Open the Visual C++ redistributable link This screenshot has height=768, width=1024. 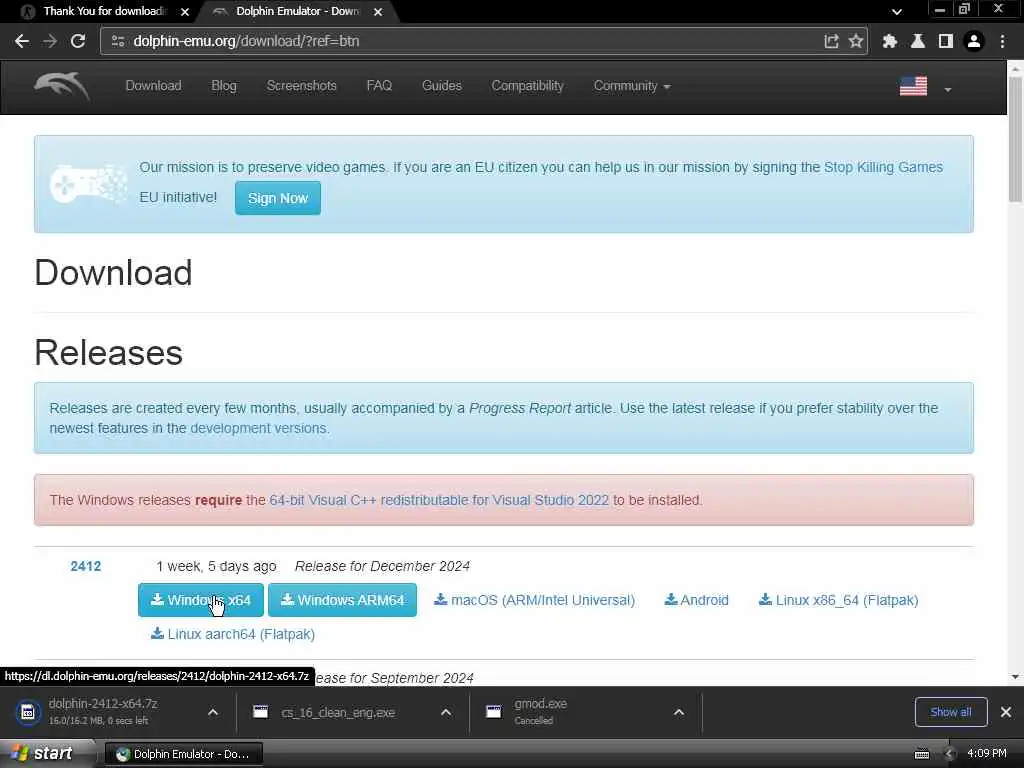(439, 500)
